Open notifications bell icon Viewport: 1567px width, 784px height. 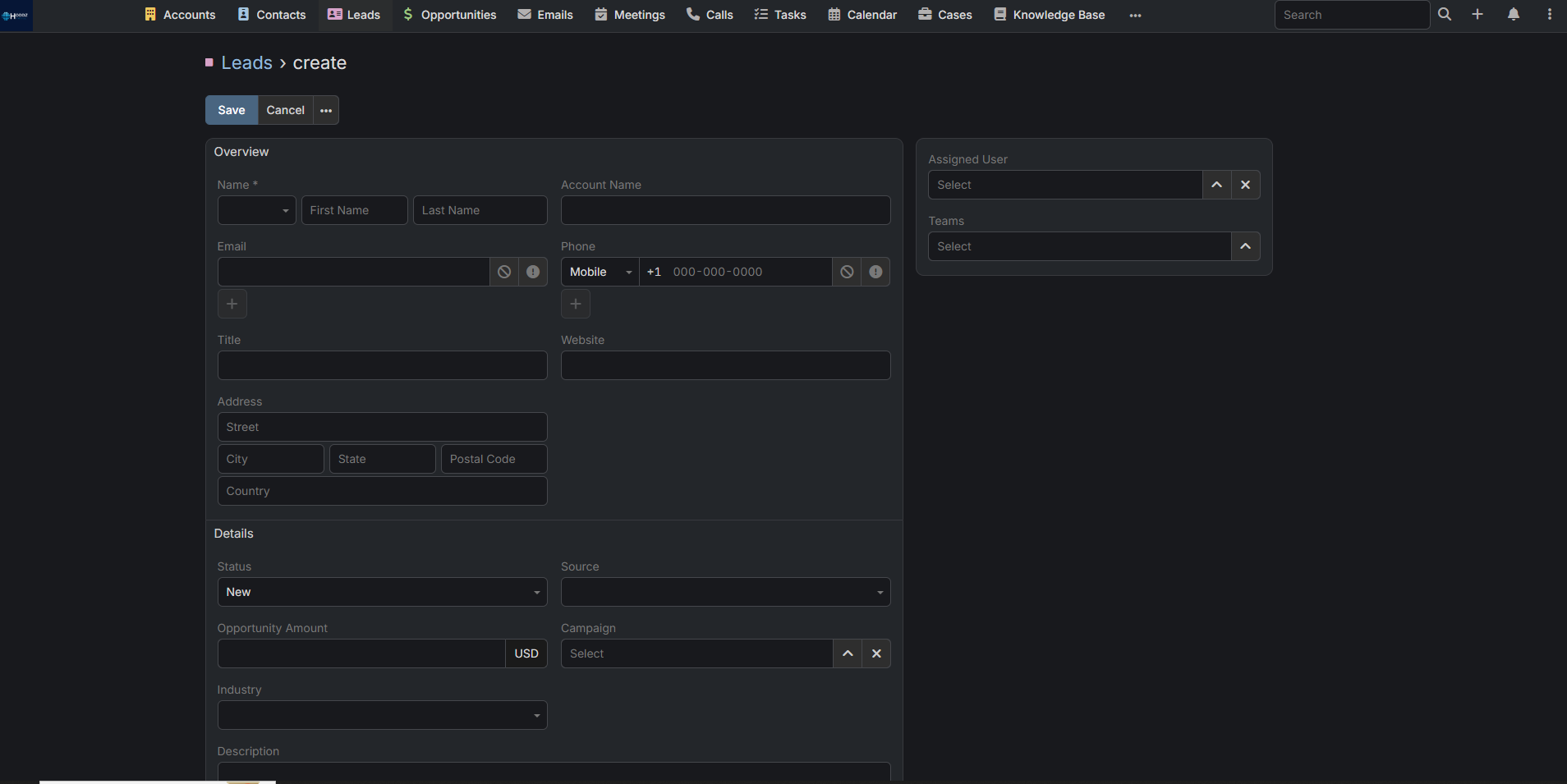pyautogui.click(x=1514, y=15)
